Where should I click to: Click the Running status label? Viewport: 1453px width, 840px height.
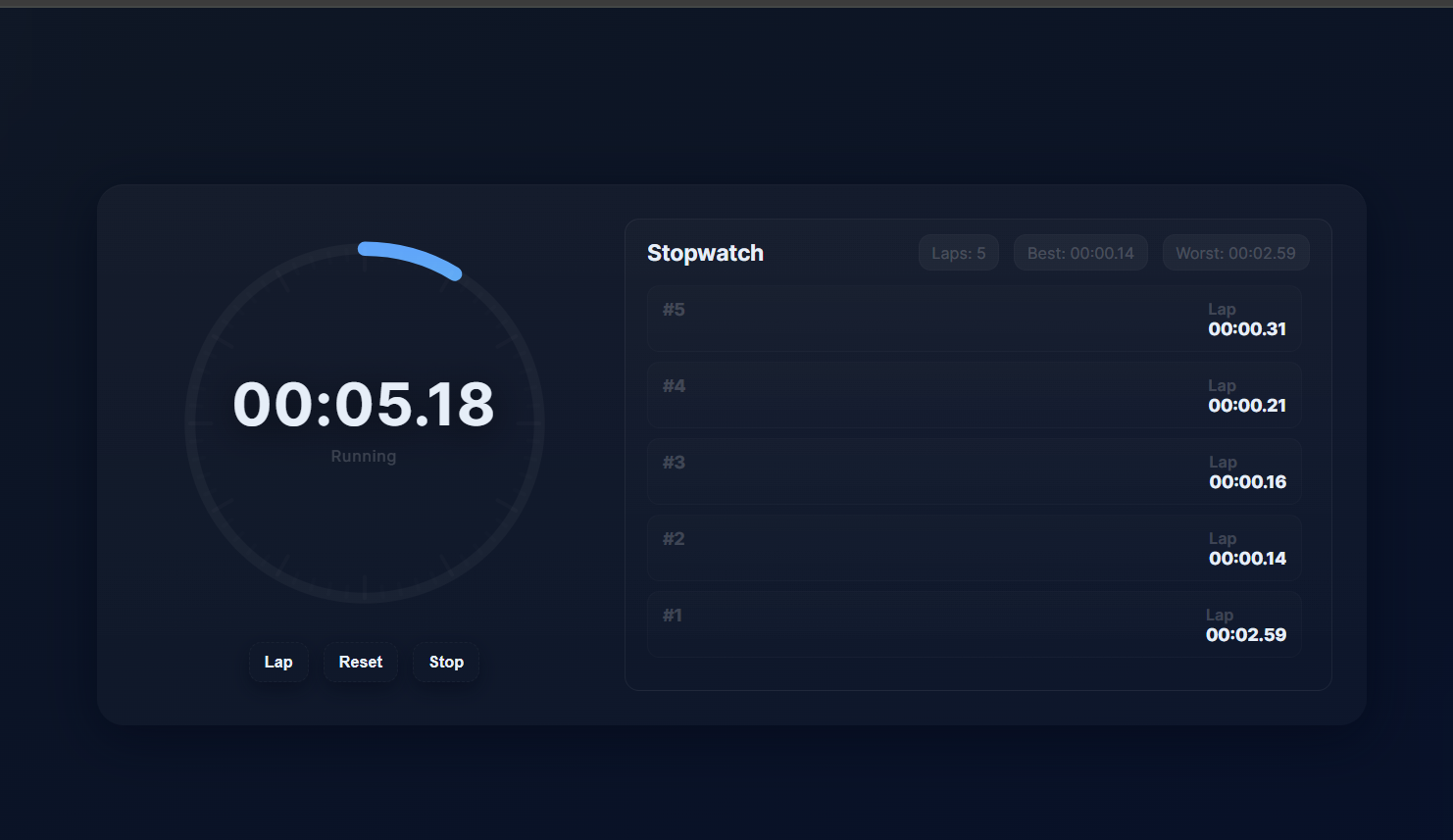(x=364, y=457)
